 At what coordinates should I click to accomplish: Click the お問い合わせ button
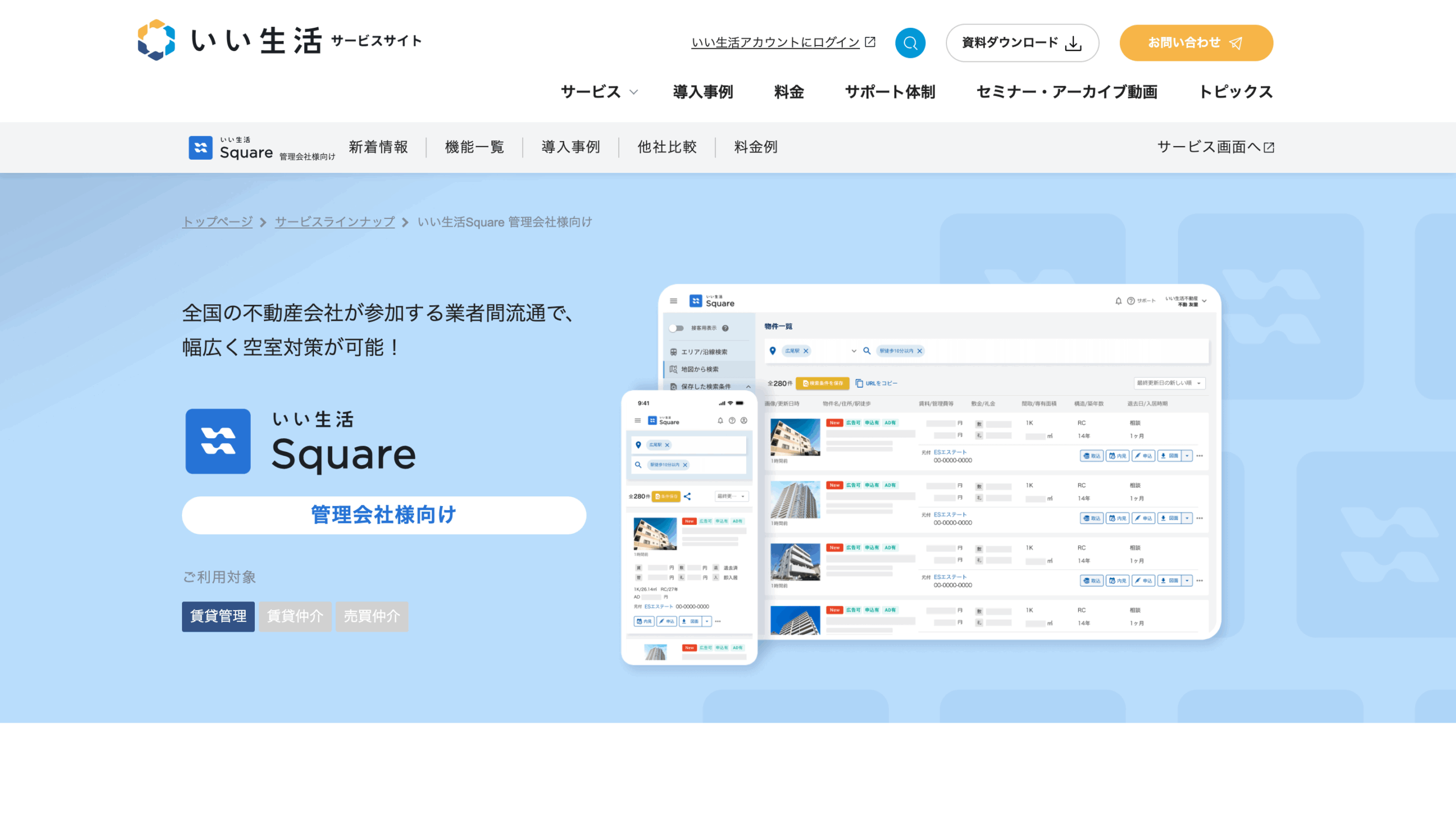(x=1196, y=43)
